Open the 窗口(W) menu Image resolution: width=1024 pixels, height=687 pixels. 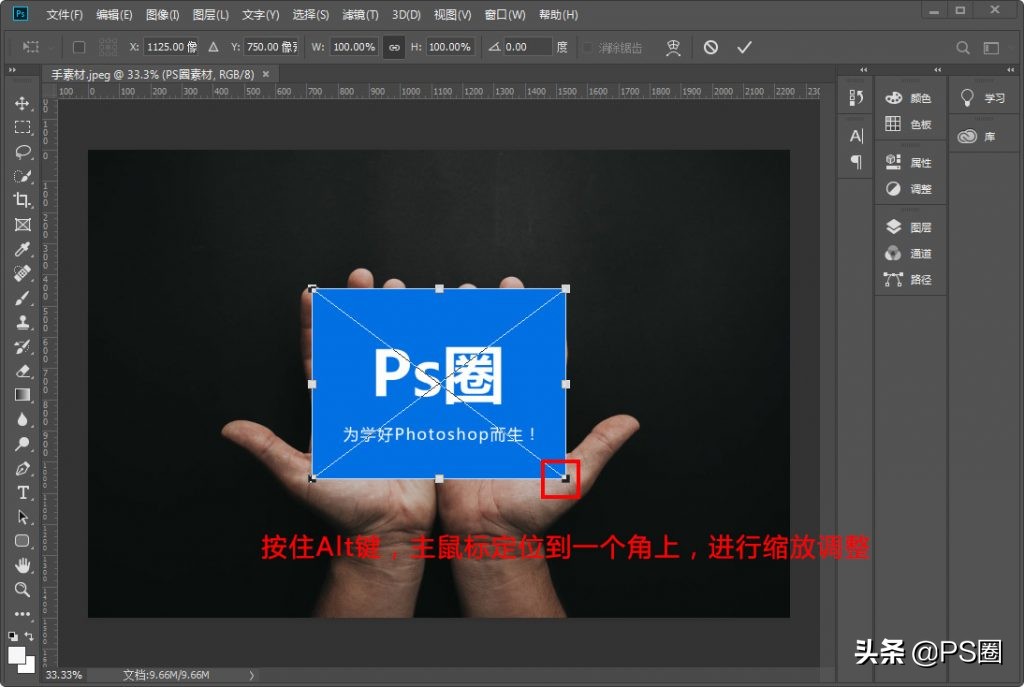click(505, 14)
